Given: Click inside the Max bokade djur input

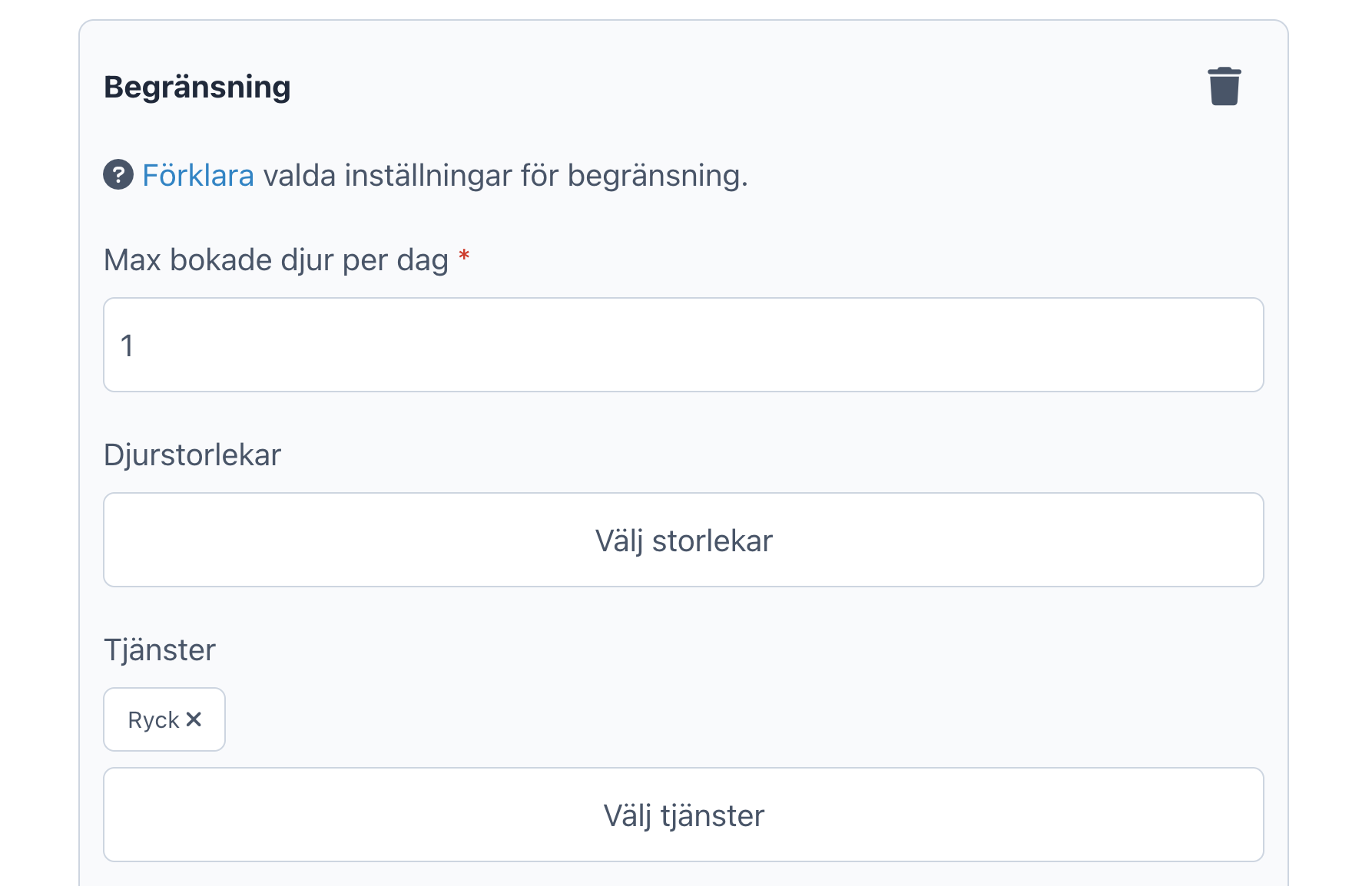Looking at the screenshot, I should coord(684,345).
